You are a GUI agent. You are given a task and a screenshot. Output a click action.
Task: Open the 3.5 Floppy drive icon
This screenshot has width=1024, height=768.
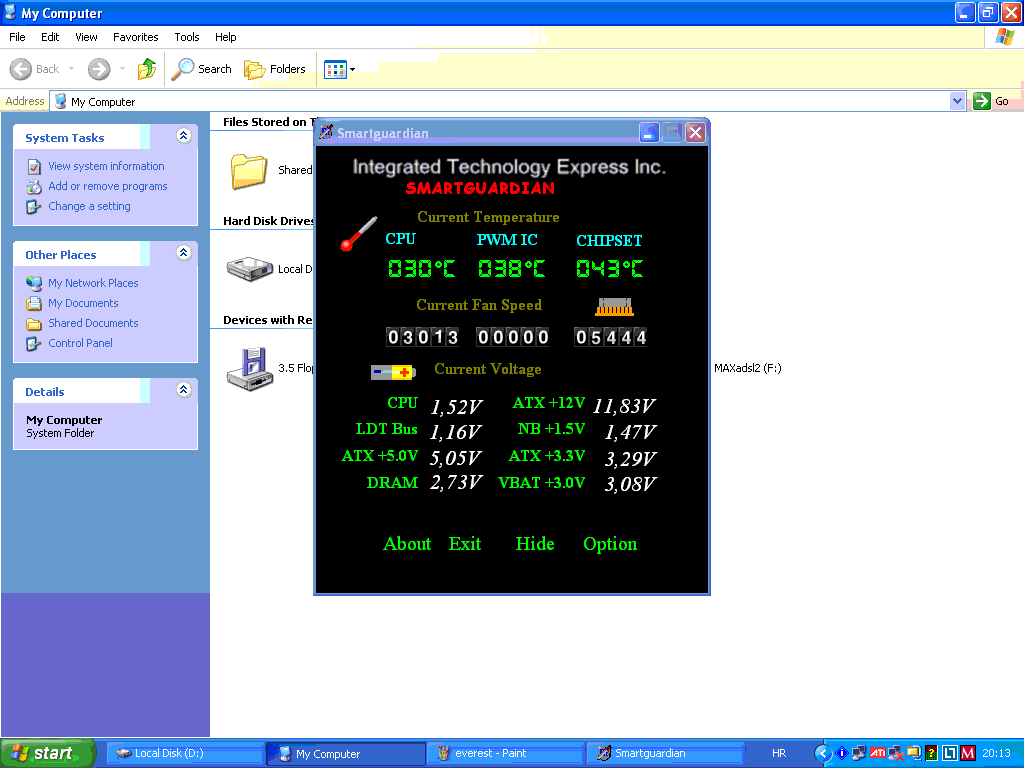coord(246,368)
